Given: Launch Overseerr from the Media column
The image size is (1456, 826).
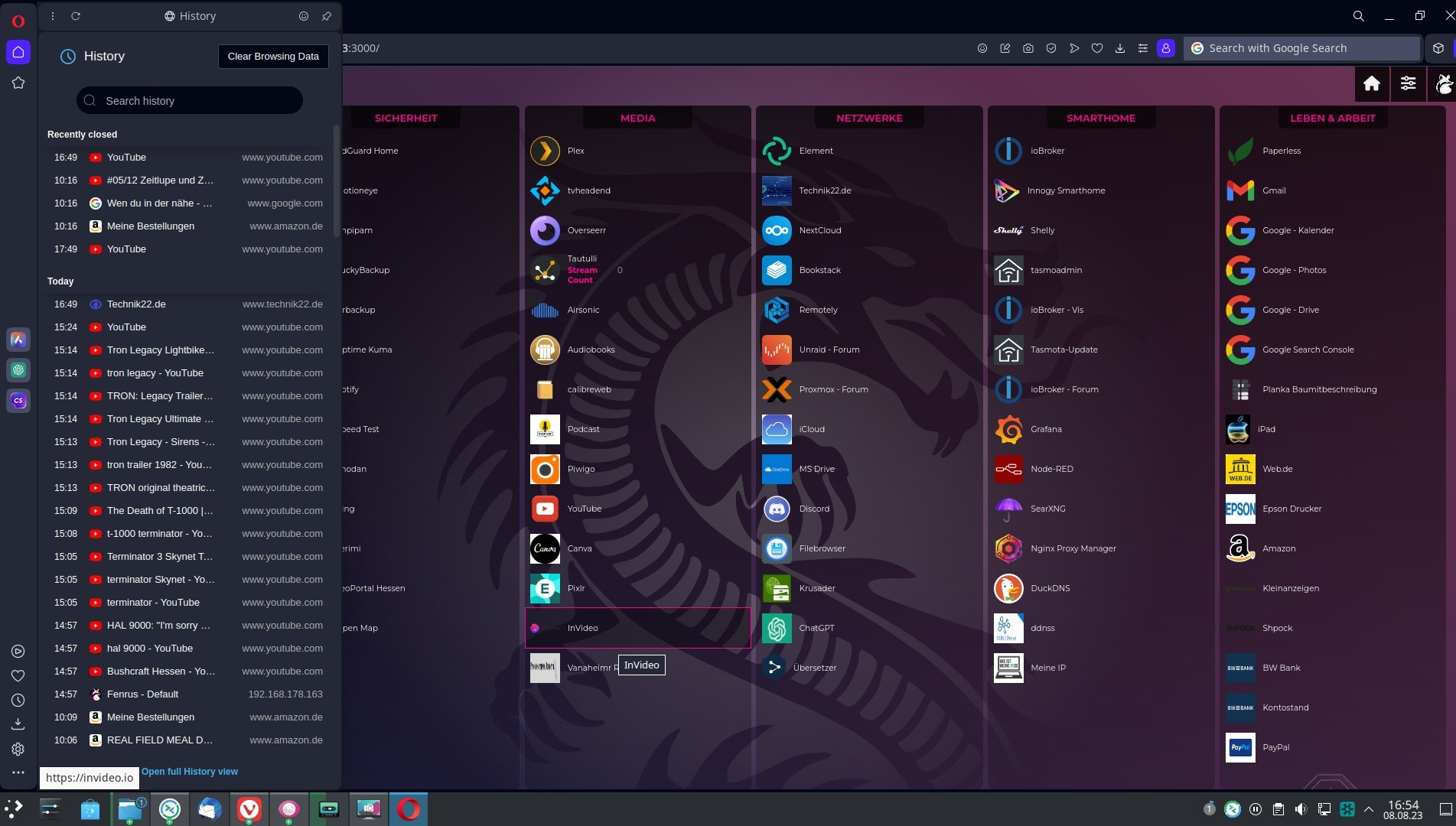Looking at the screenshot, I should coord(545,230).
